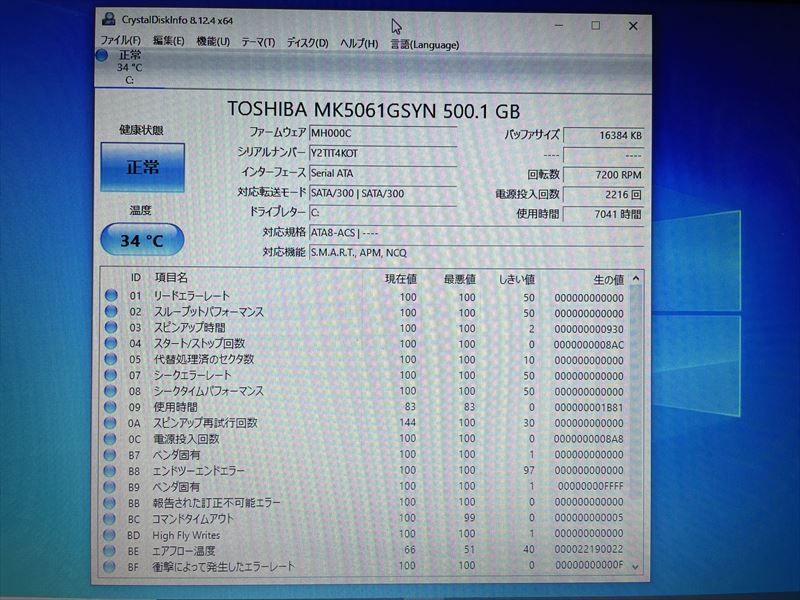Click the 最悪値 column header
The width and height of the screenshot is (800, 600).
[459, 279]
